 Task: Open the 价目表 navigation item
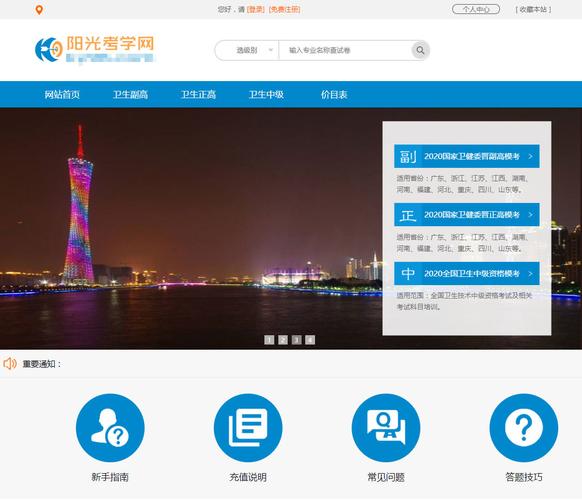point(334,95)
